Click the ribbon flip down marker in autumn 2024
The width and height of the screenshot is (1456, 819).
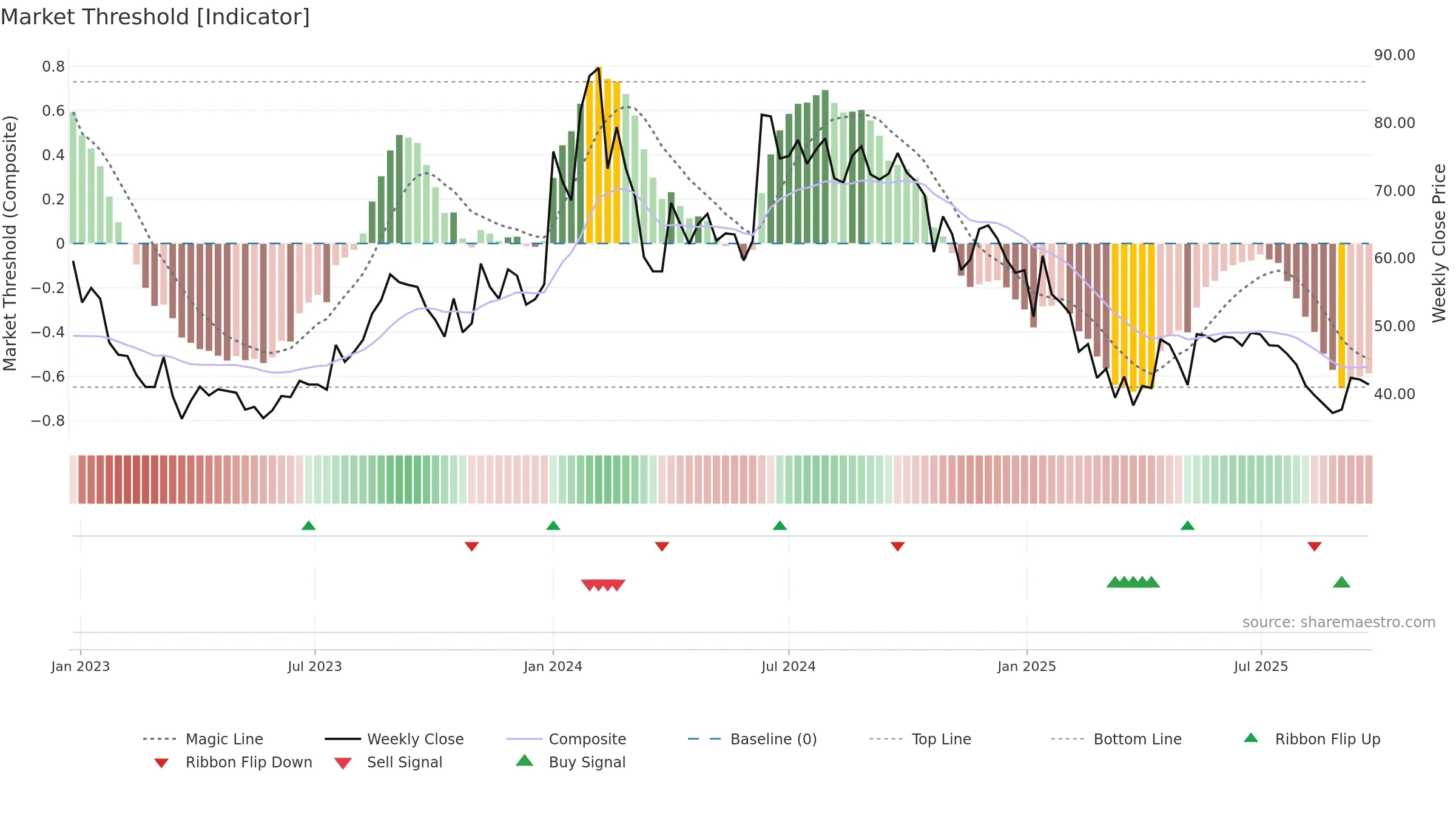pyautogui.click(x=897, y=547)
